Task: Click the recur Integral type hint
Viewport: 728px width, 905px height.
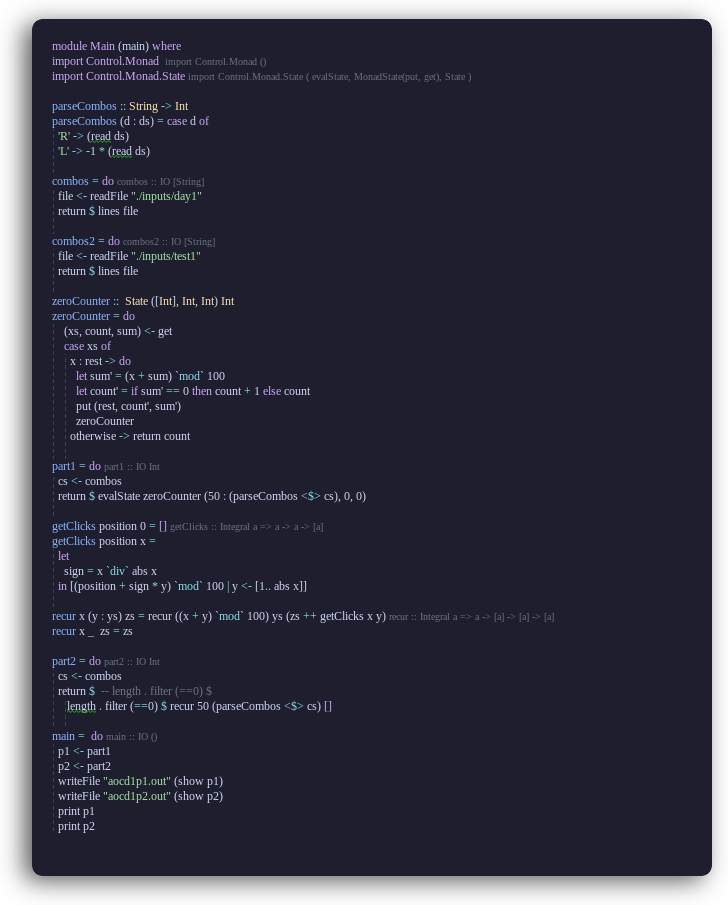Action: (x=471, y=617)
